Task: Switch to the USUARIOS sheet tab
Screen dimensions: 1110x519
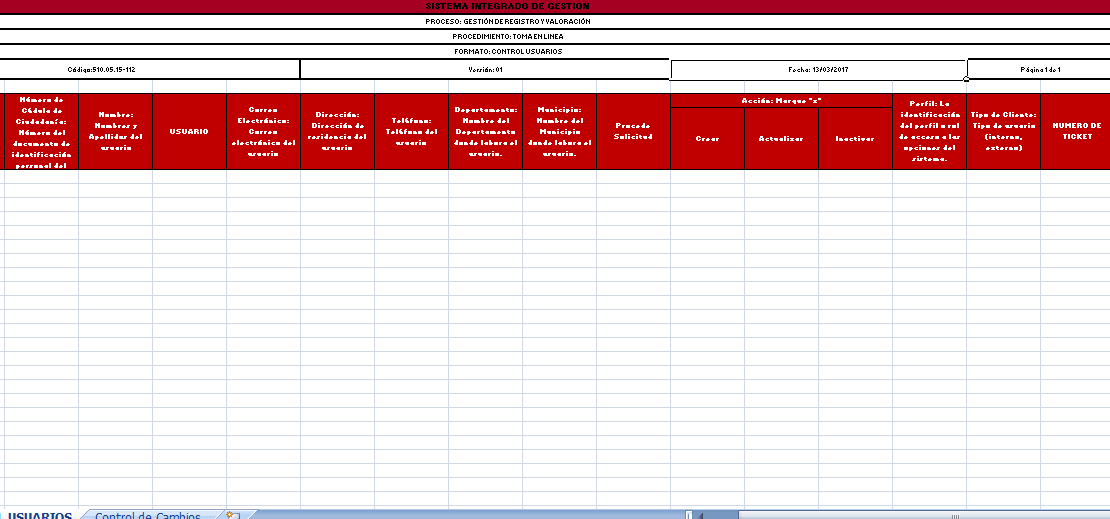Action: tap(39, 515)
